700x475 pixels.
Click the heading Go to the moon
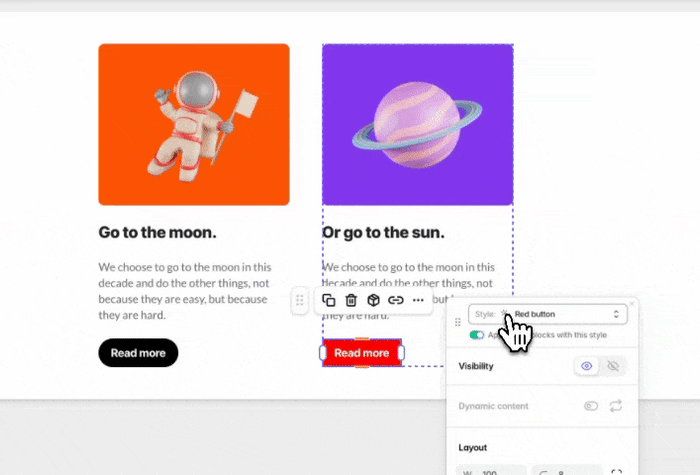(x=157, y=233)
